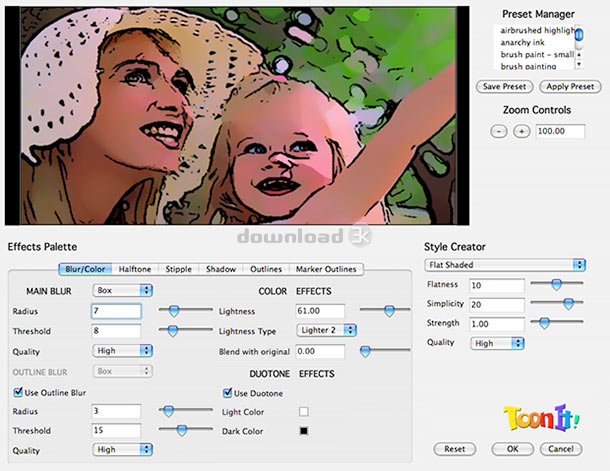Image resolution: width=610 pixels, height=471 pixels.
Task: Click the zoom out minus button
Action: coord(499,131)
